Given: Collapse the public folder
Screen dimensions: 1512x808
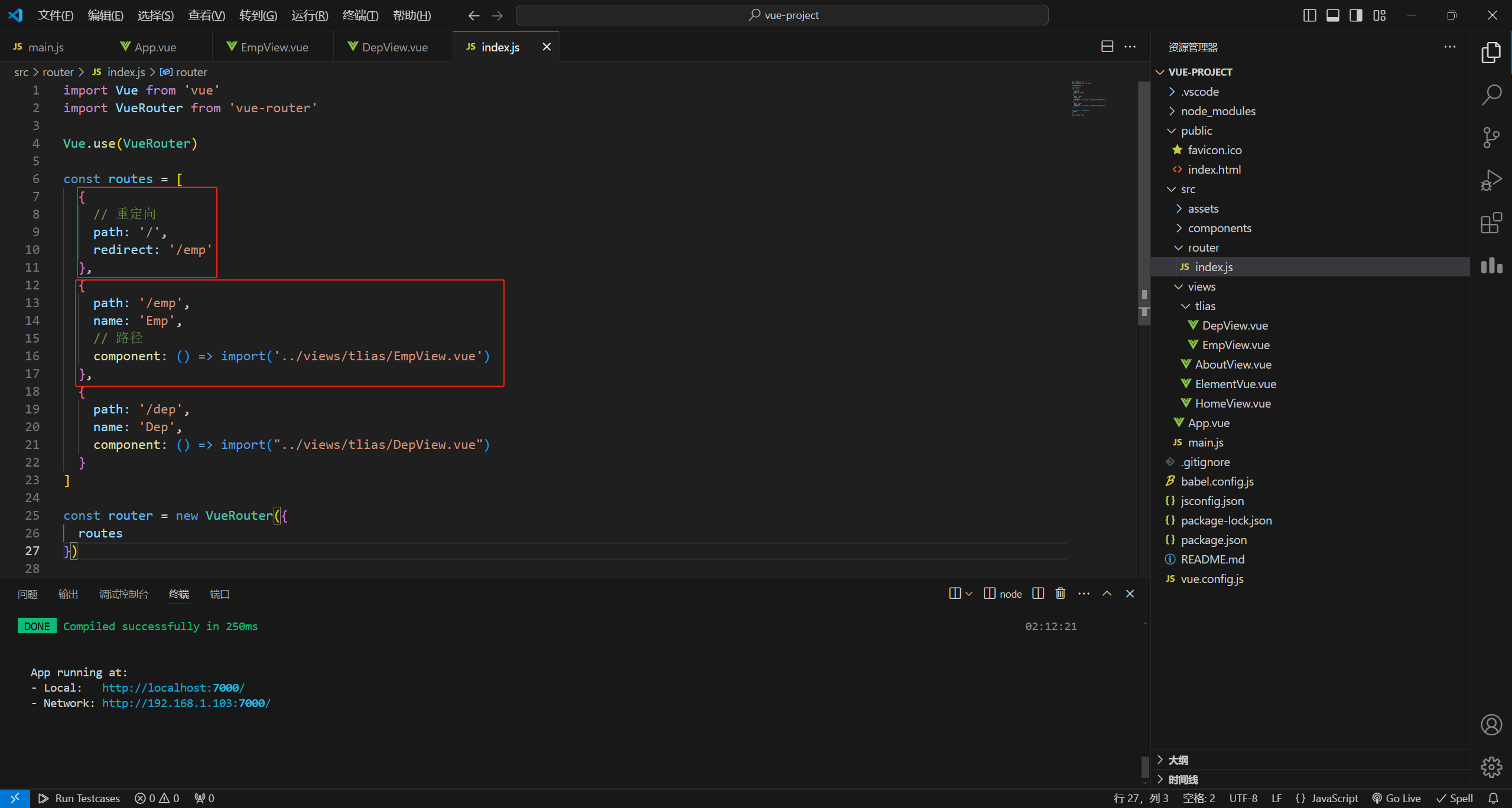Looking at the screenshot, I should point(1311,131).
